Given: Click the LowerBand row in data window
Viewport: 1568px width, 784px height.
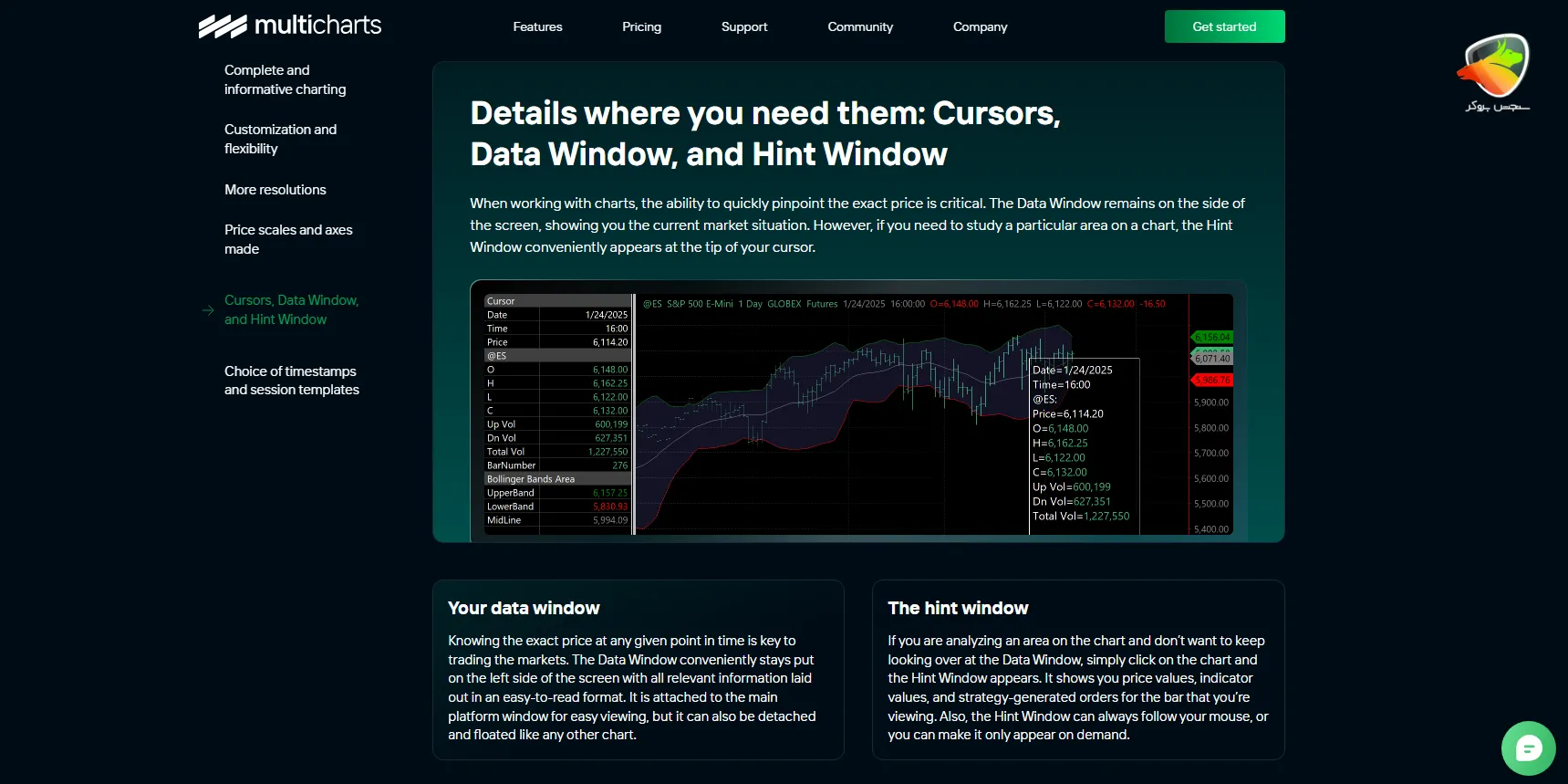Looking at the screenshot, I should pos(556,506).
